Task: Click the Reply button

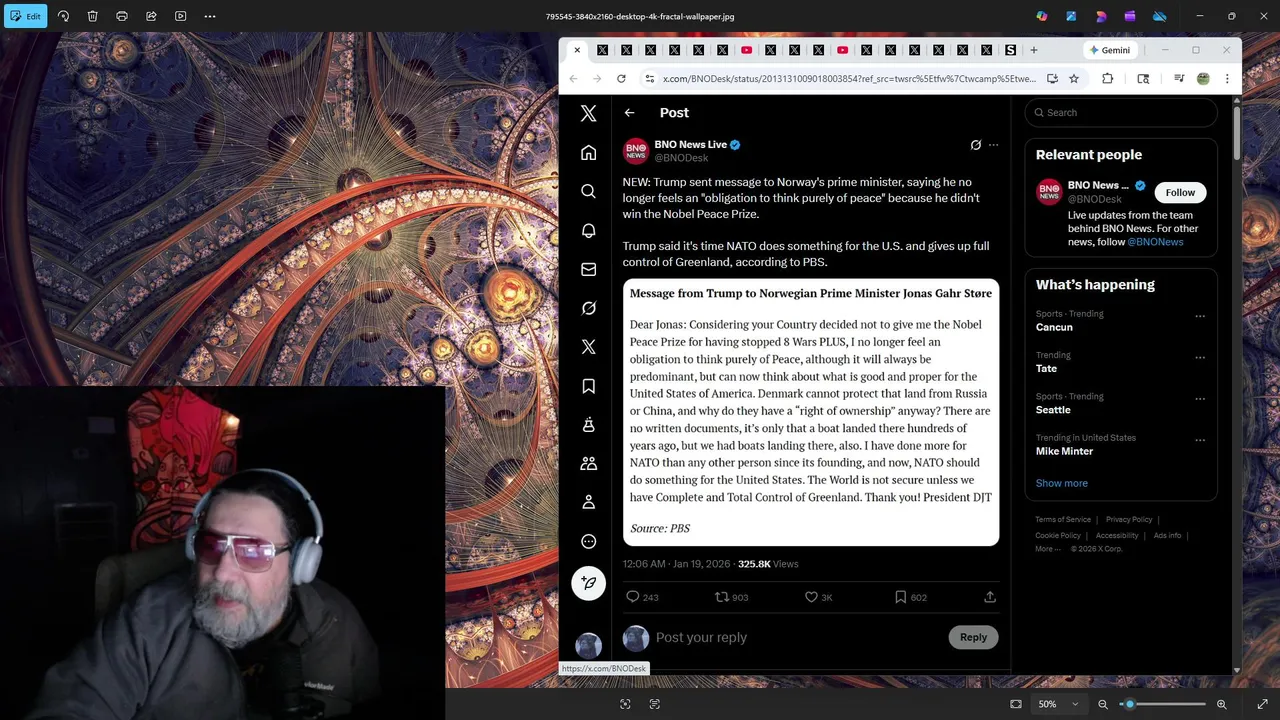Action: [x=973, y=637]
